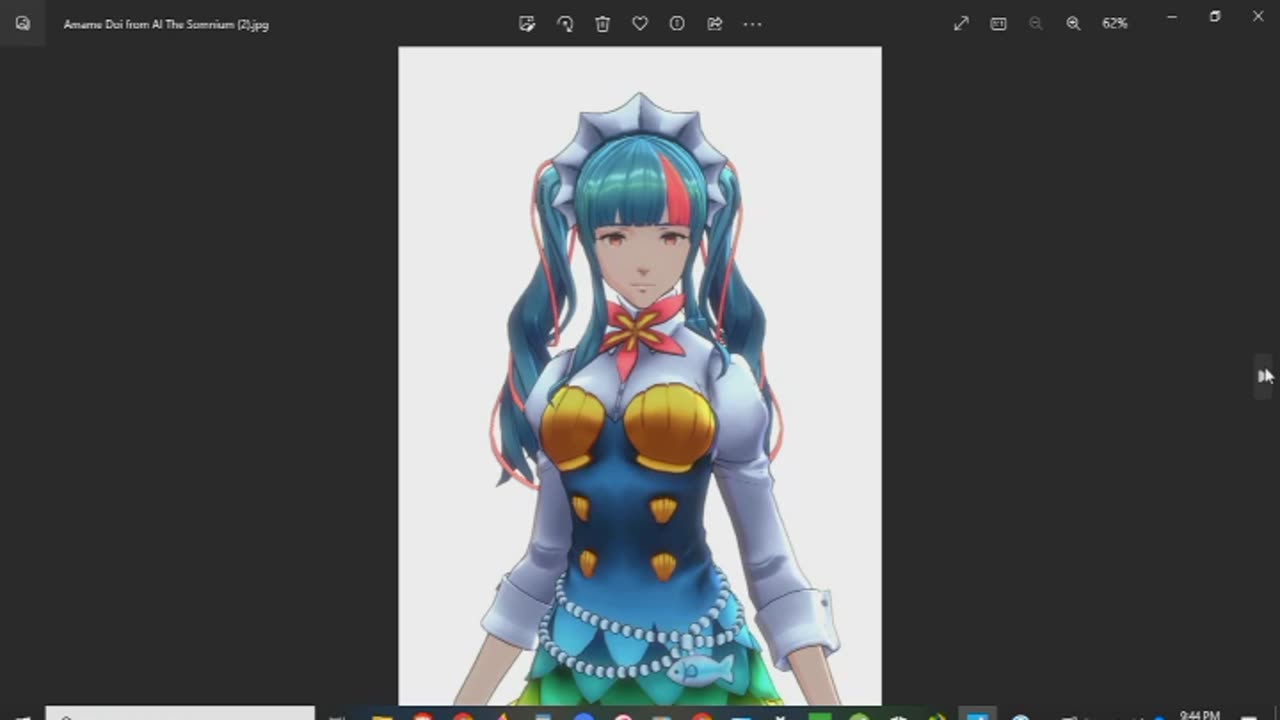Share the image with the share icon
Screen dimensions: 1280x720
pyautogui.click(x=715, y=24)
